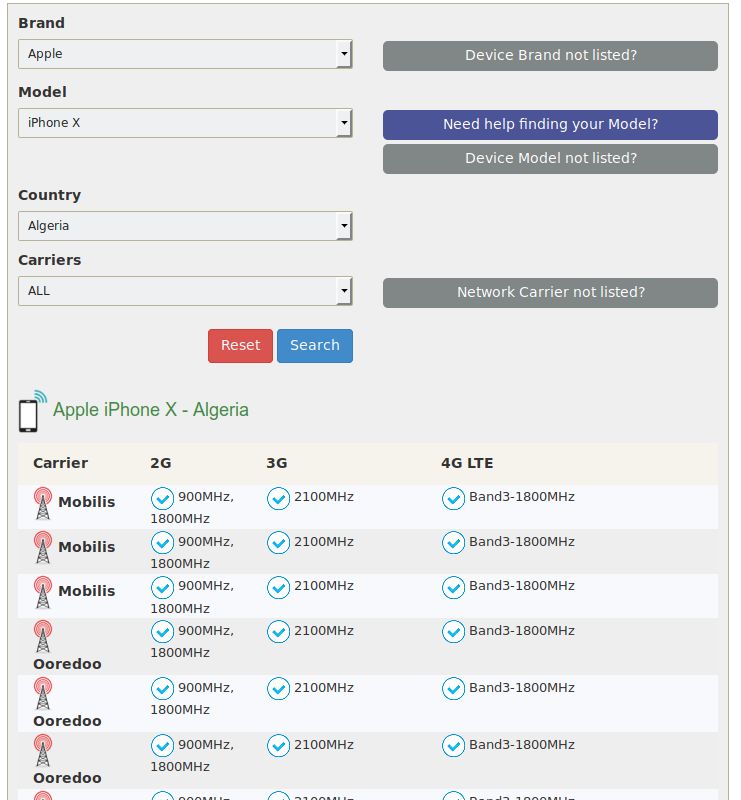Viewport: 741px width, 800px height.
Task: Click the 4G LTE Band3-1800MHz checkmark for Mobilis
Action: click(x=453, y=498)
